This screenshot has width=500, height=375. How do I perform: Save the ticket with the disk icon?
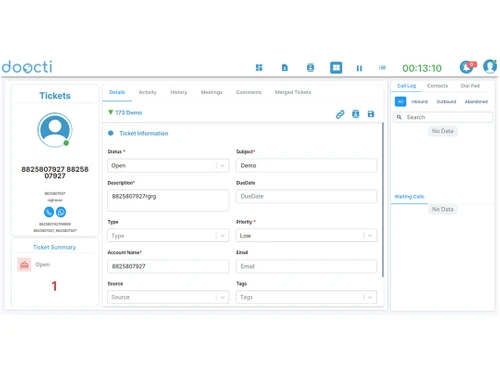tap(371, 114)
